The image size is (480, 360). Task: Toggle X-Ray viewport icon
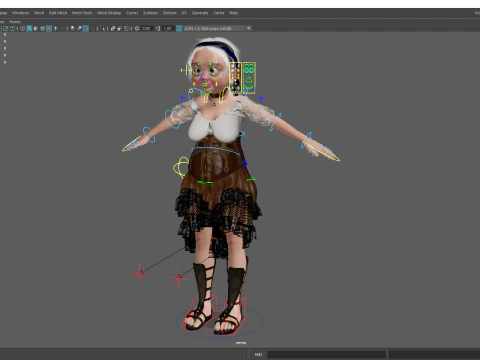tap(113, 28)
